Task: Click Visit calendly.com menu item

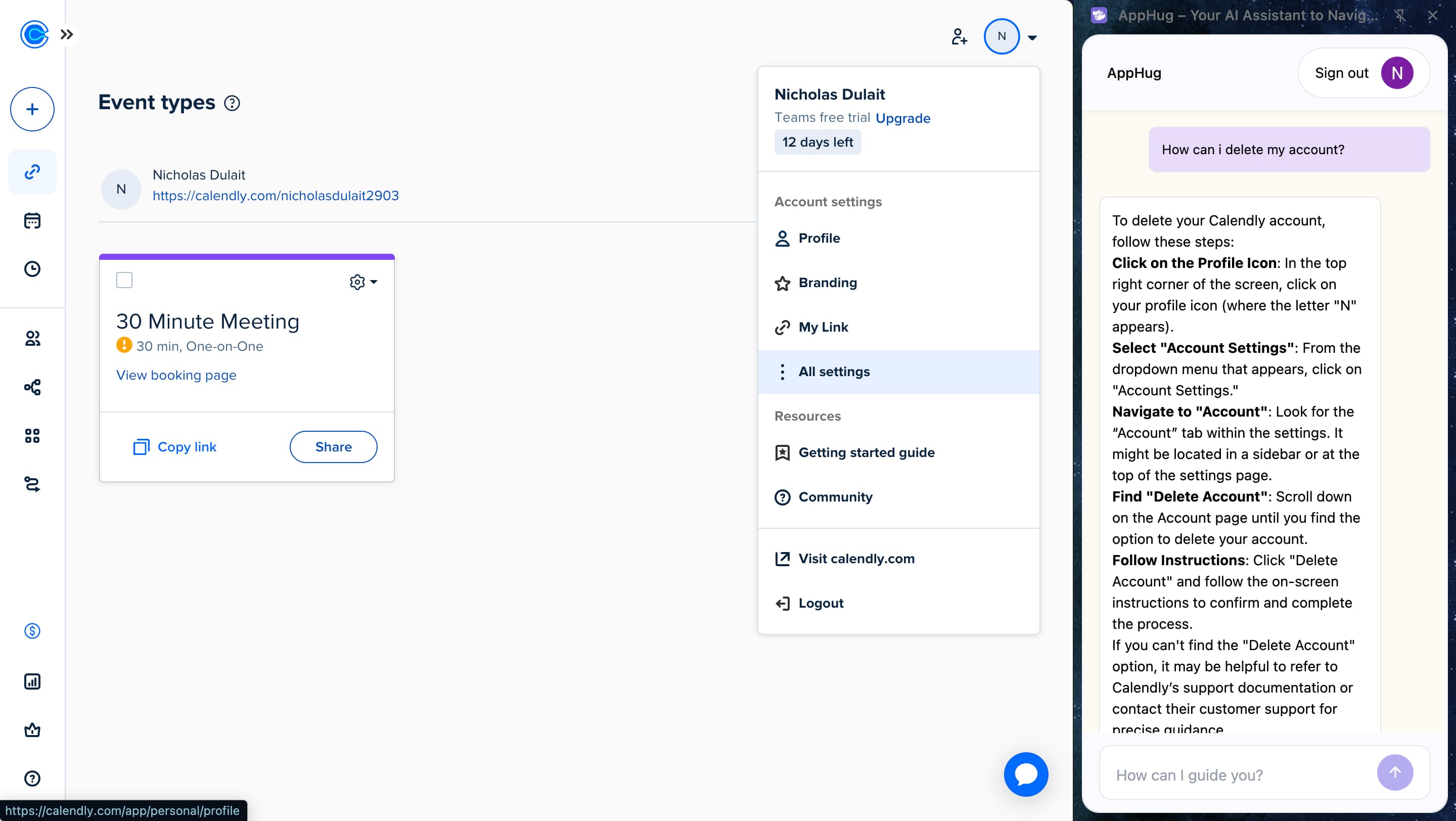Action: [898, 559]
